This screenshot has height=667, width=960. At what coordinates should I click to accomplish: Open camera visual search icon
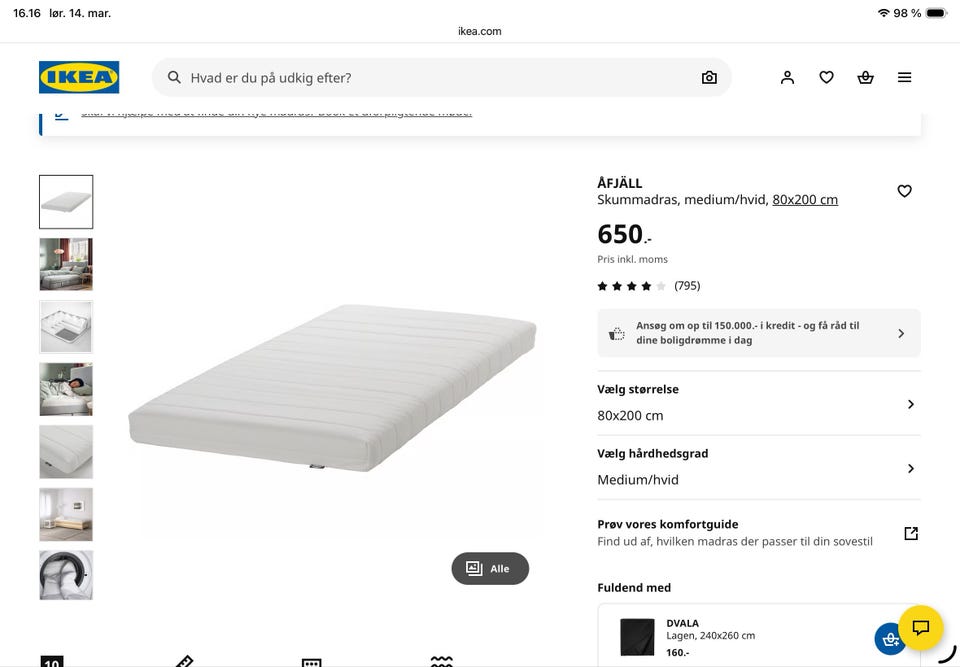(709, 78)
